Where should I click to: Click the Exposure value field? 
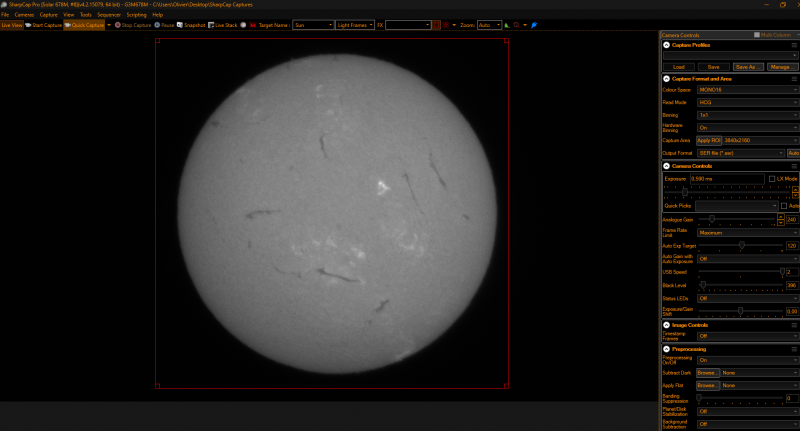pos(727,179)
